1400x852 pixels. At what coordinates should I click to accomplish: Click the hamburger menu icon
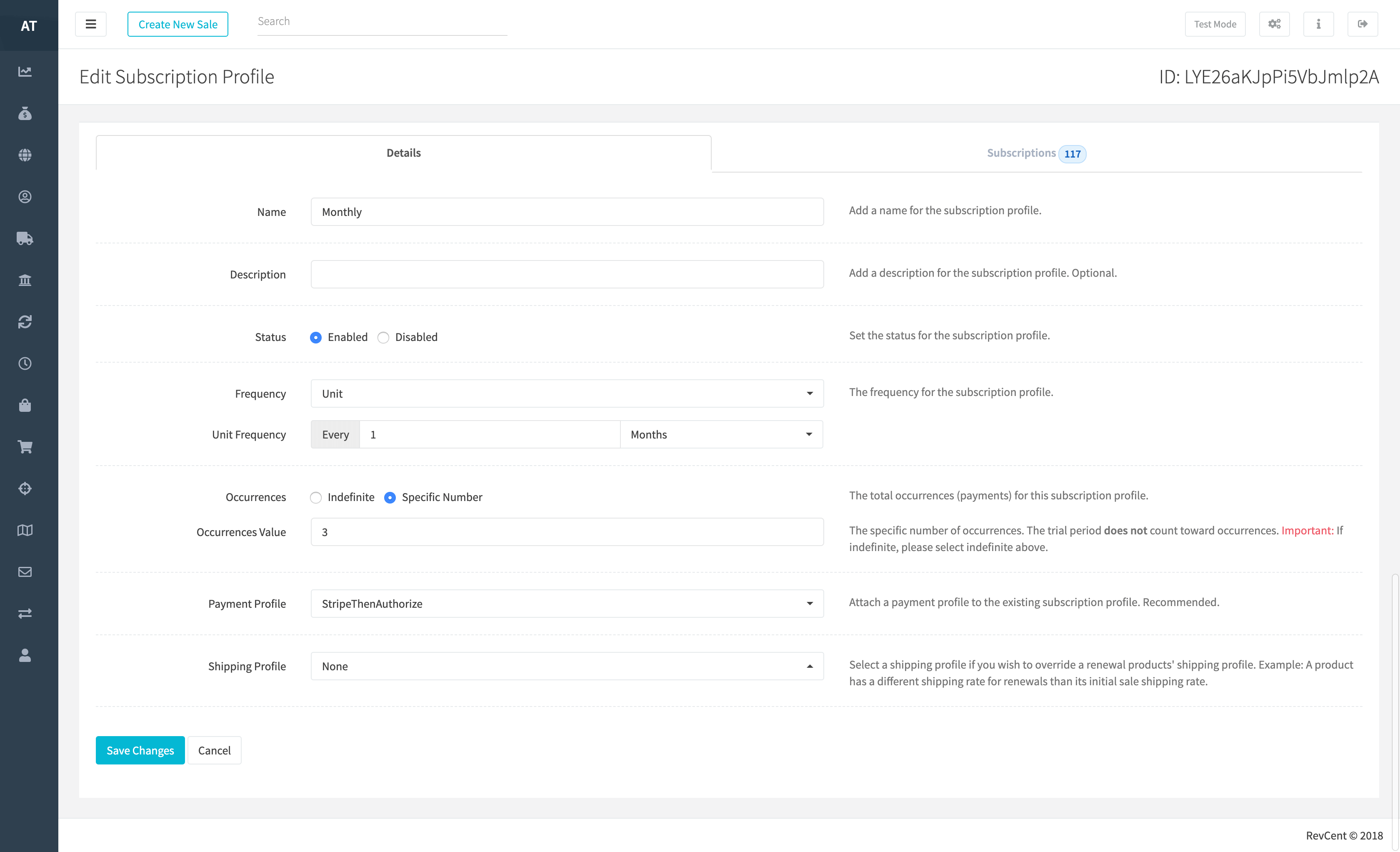90,24
